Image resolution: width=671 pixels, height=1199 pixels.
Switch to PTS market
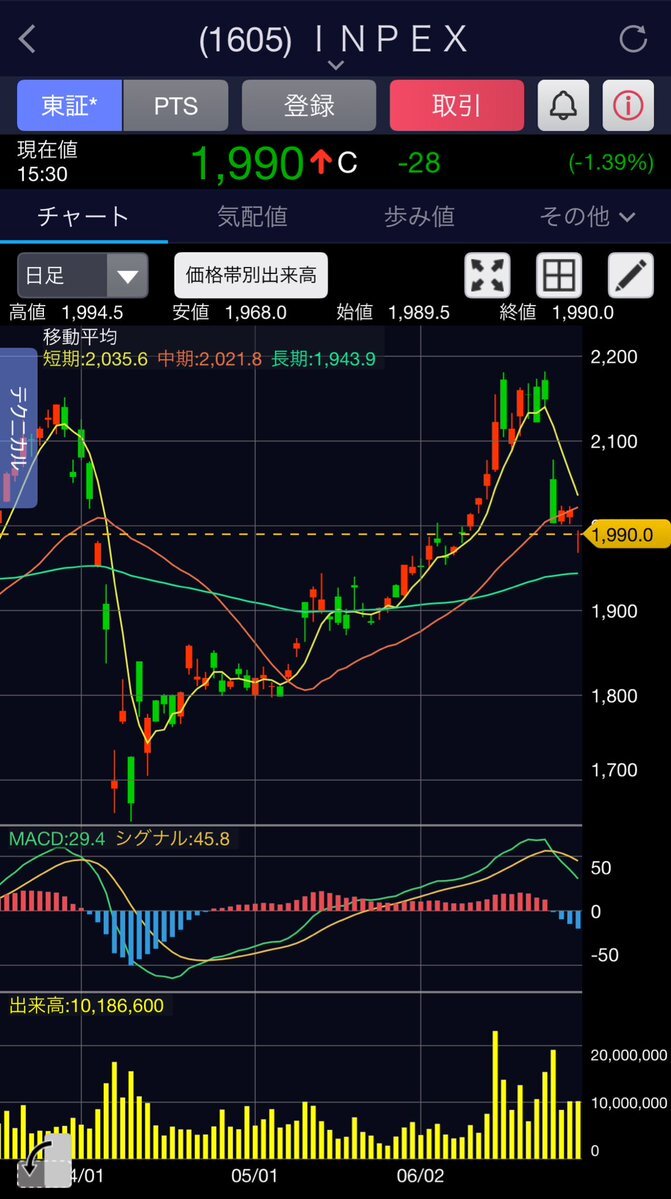coord(176,106)
